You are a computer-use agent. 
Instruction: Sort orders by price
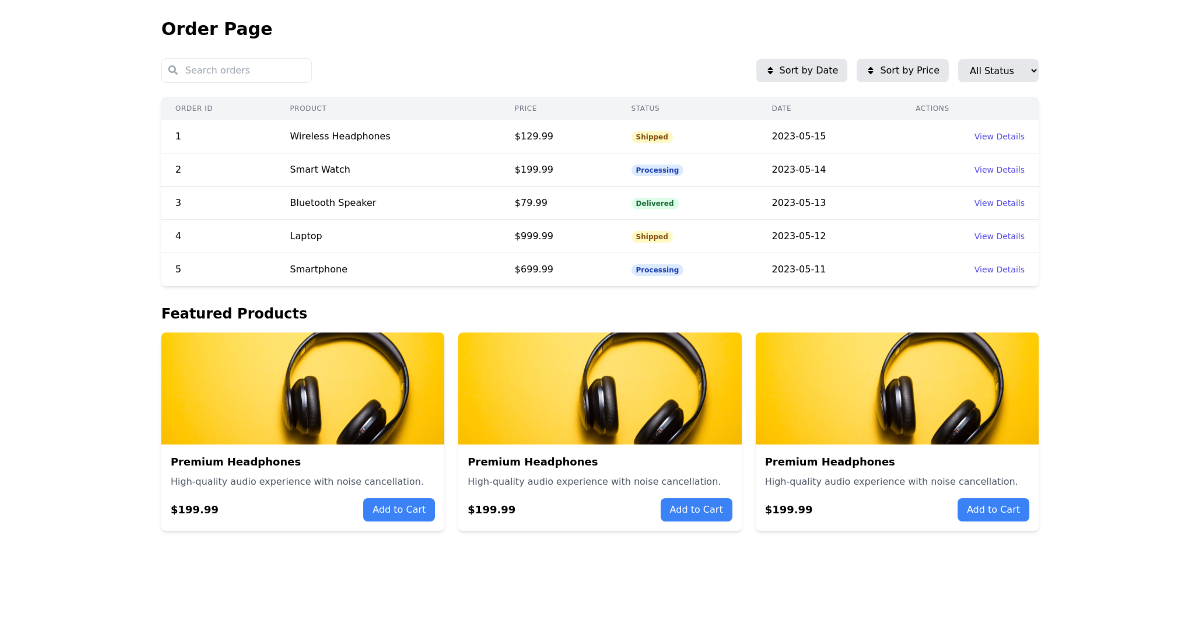(x=902, y=70)
